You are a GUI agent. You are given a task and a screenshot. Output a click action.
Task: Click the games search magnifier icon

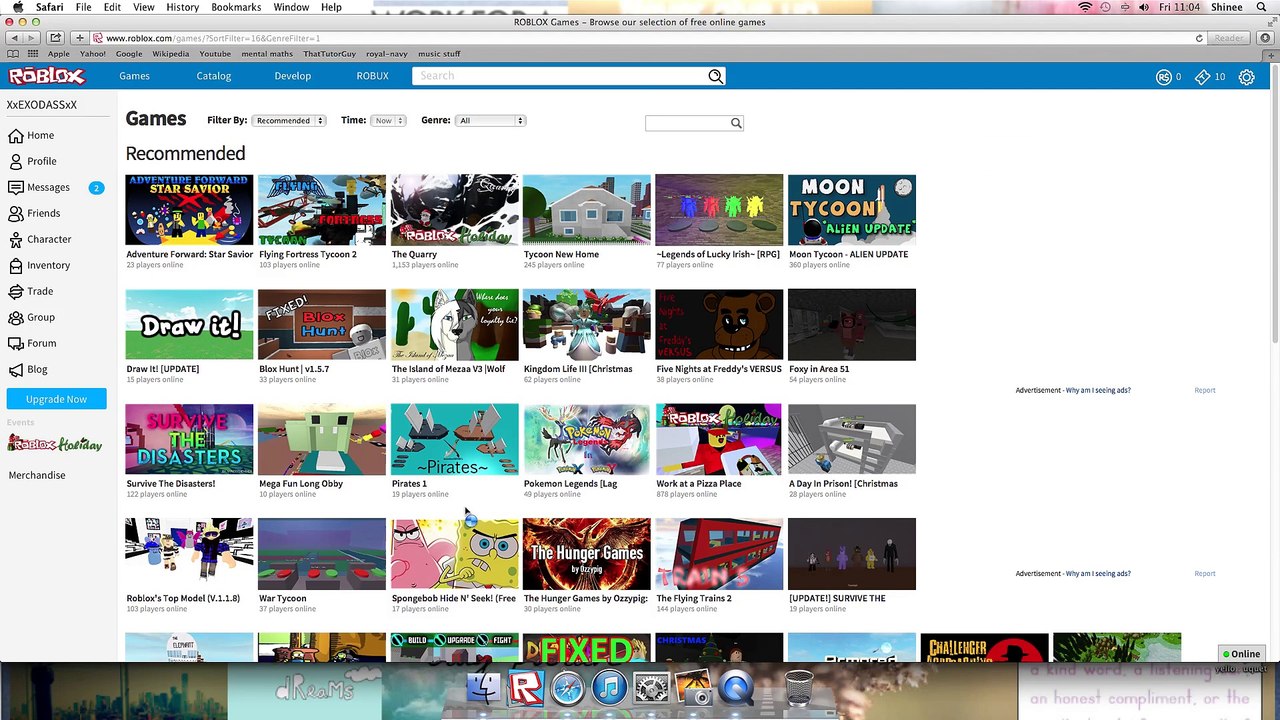(x=736, y=123)
